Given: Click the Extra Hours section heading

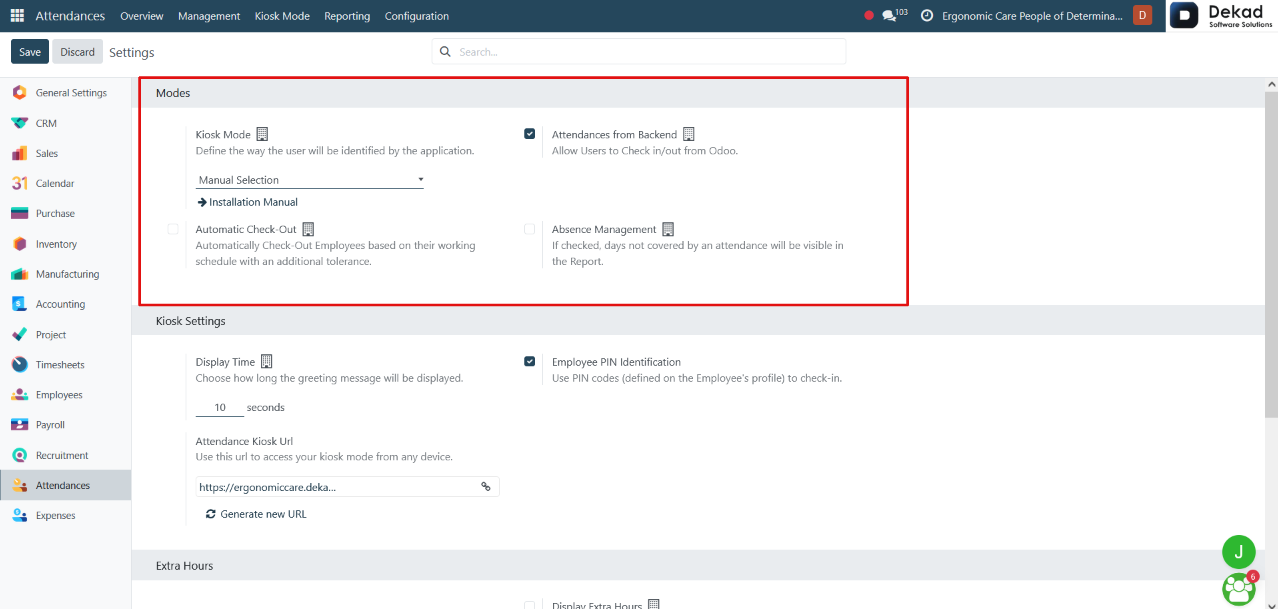Looking at the screenshot, I should [x=185, y=566].
